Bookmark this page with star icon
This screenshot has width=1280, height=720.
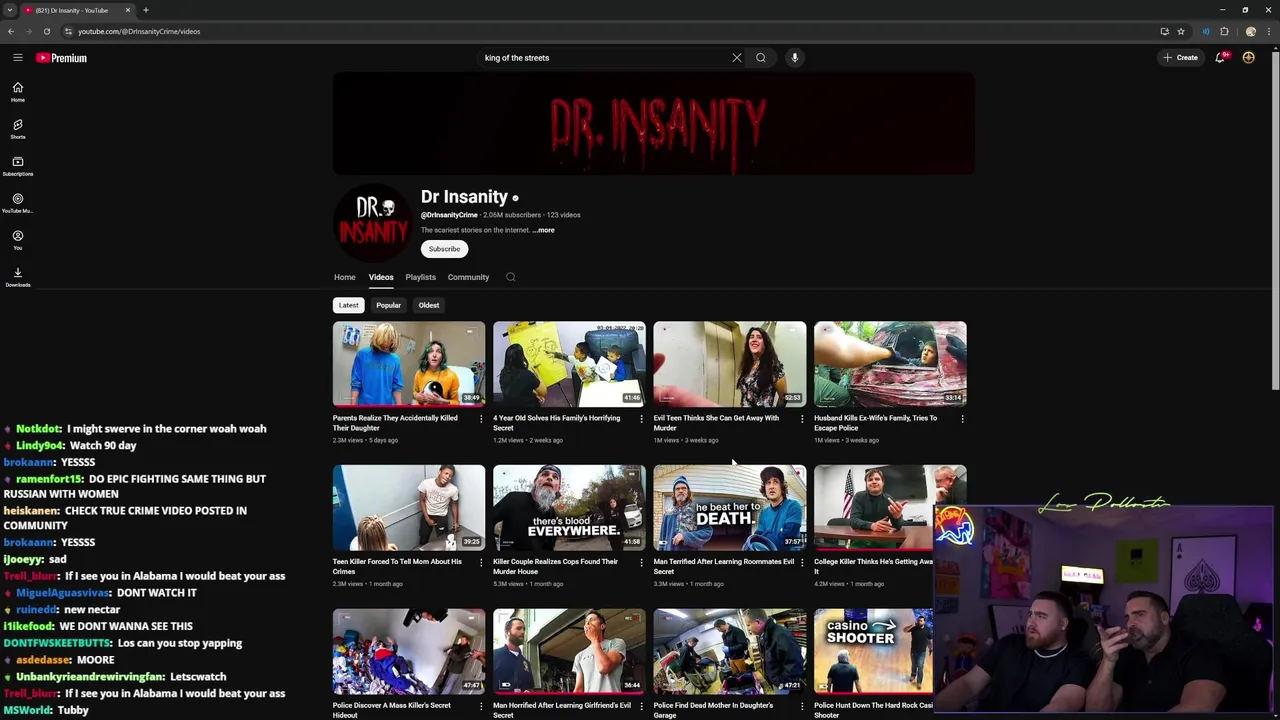click(1181, 31)
